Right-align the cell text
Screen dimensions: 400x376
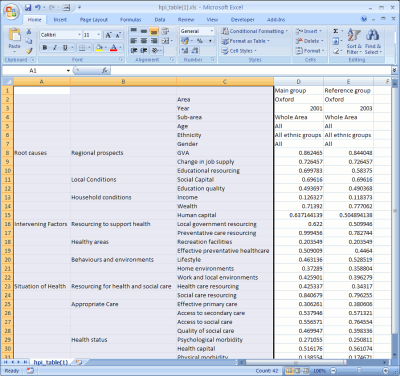coord(154,41)
